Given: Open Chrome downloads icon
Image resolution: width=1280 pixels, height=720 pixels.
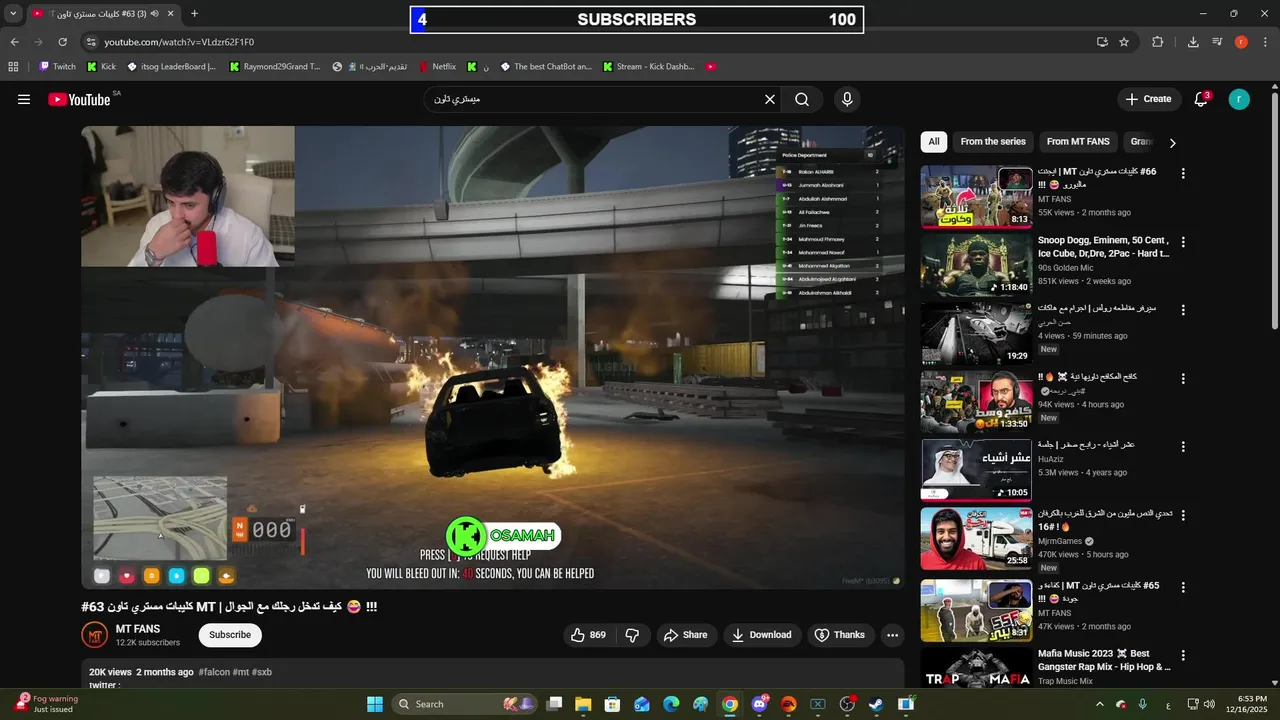Looking at the screenshot, I should (x=1193, y=42).
